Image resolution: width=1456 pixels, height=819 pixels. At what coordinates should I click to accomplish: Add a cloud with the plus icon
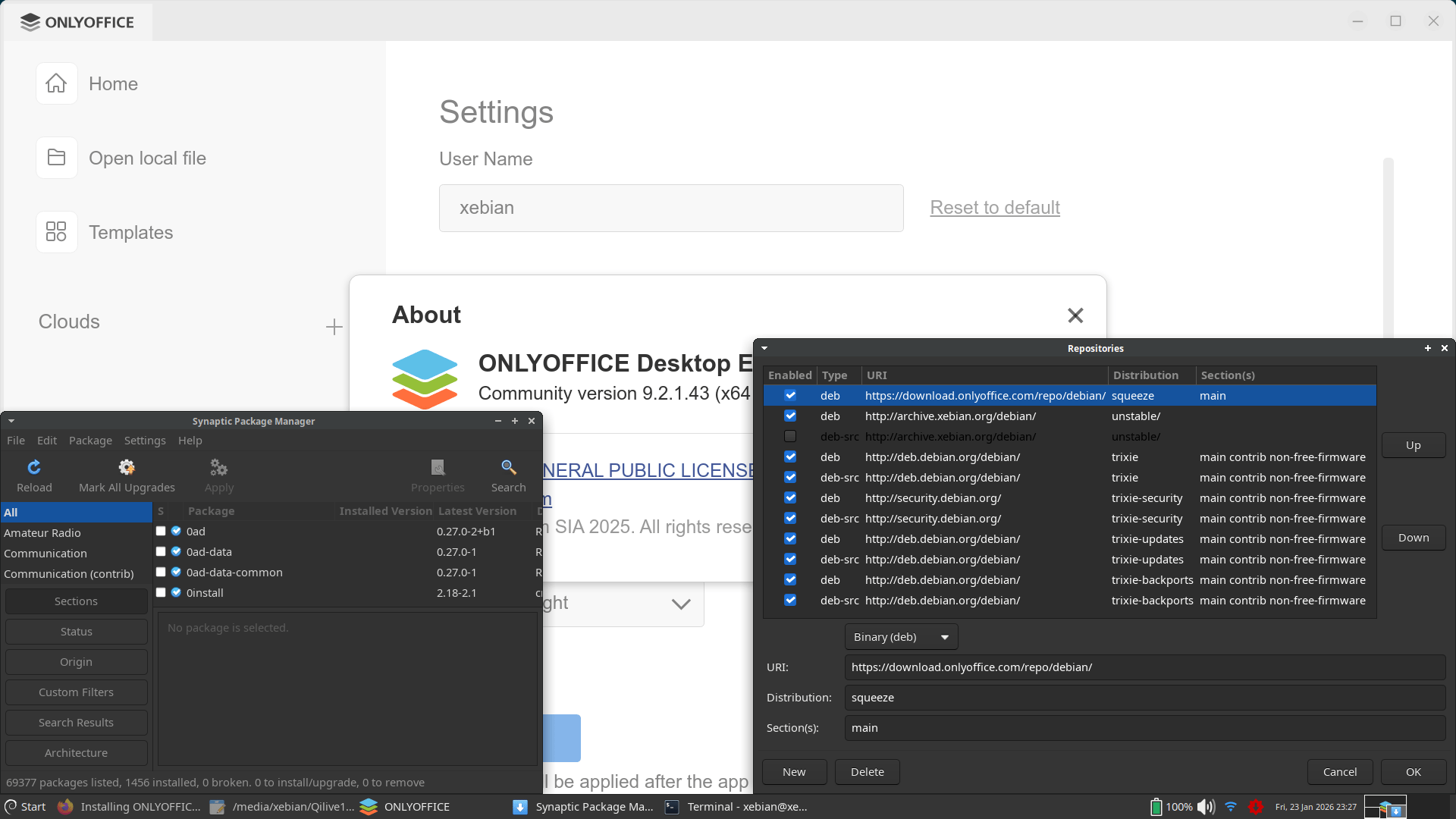334,327
